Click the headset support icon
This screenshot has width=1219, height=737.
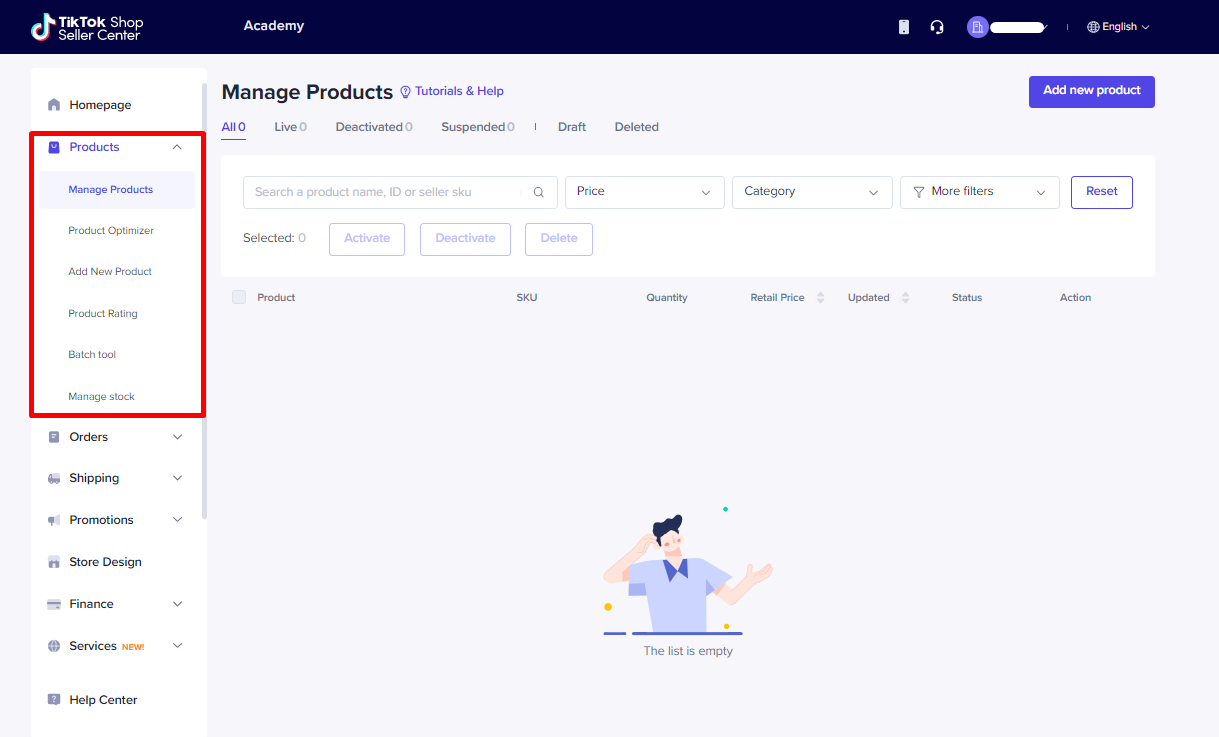tap(936, 26)
